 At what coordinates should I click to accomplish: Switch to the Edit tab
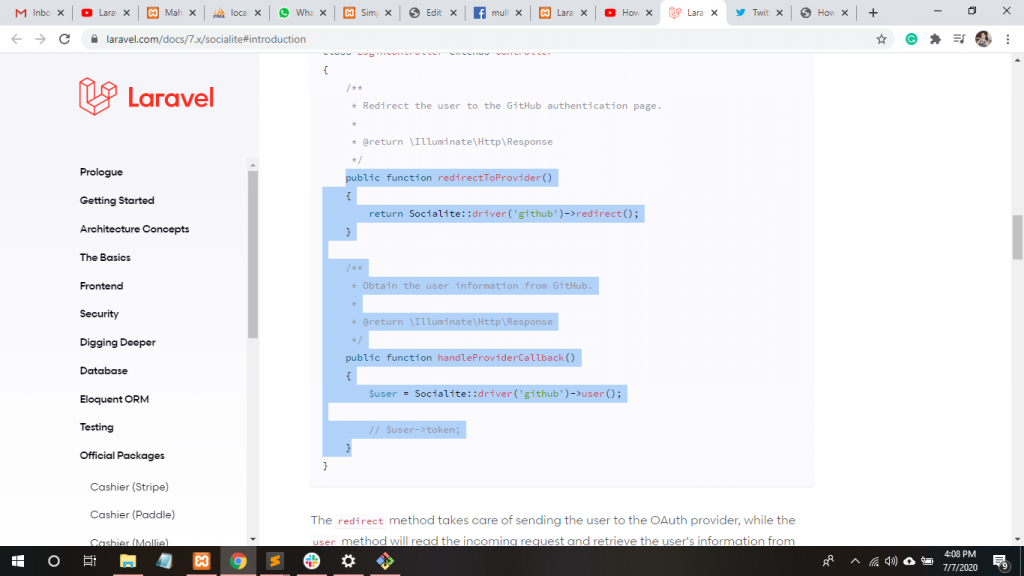click(x=432, y=13)
